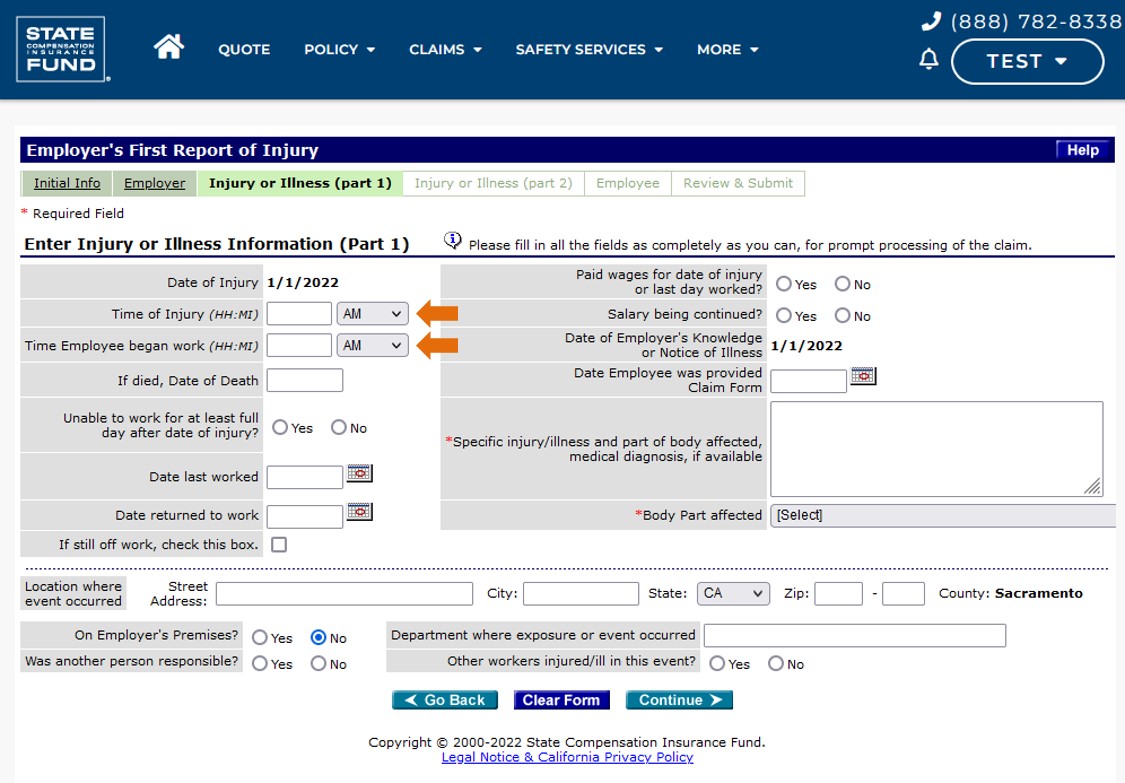Viewport: 1125px width, 783px height.
Task: Open the CLAIMS menu
Action: pos(445,49)
